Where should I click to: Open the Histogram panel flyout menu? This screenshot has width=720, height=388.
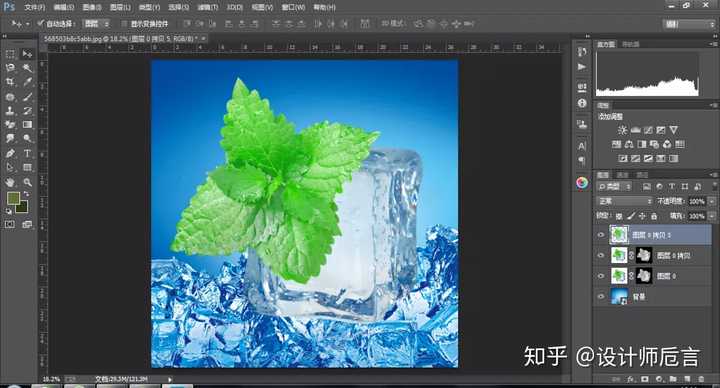pyautogui.click(x=713, y=44)
